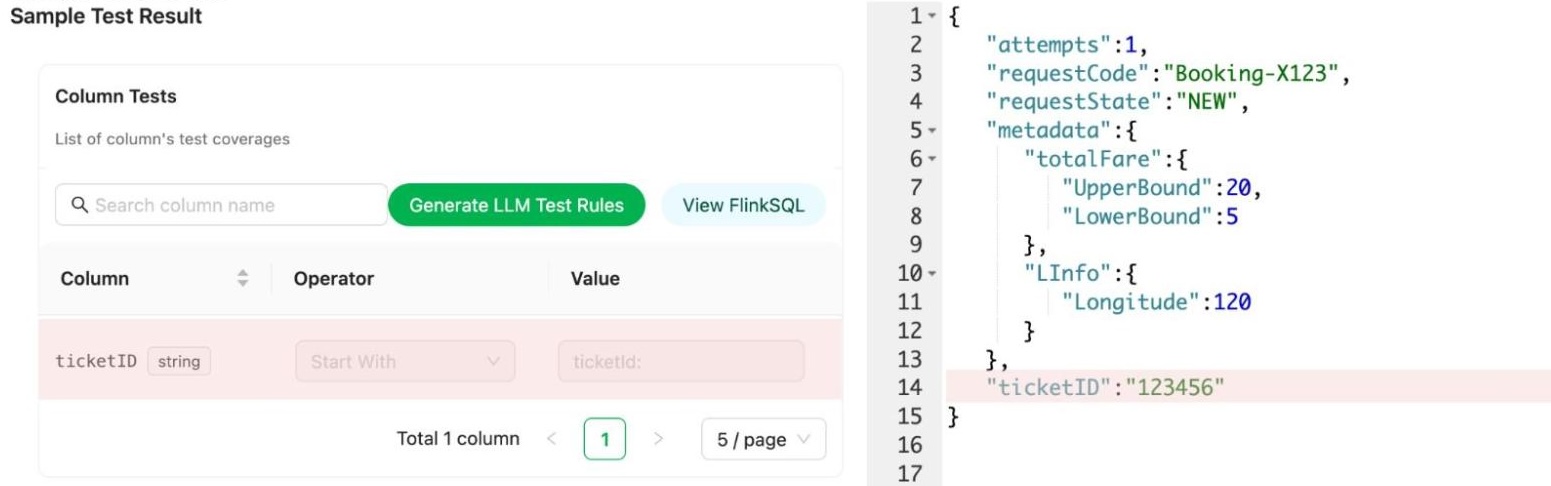
Task: Open the Start With operator dropdown
Action: pos(405,361)
